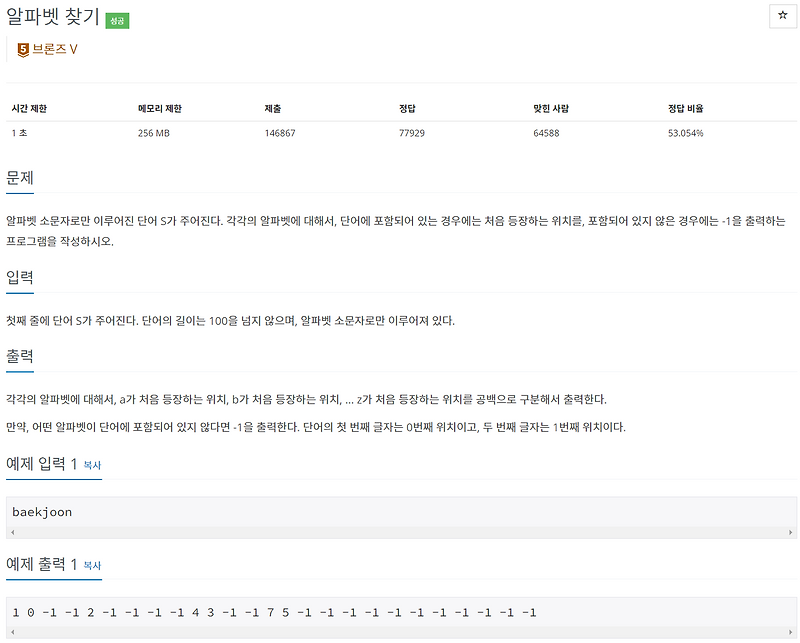This screenshot has height=643, width=800.
Task: Click the 입력 section heading
Action: pyautogui.click(x=20, y=278)
